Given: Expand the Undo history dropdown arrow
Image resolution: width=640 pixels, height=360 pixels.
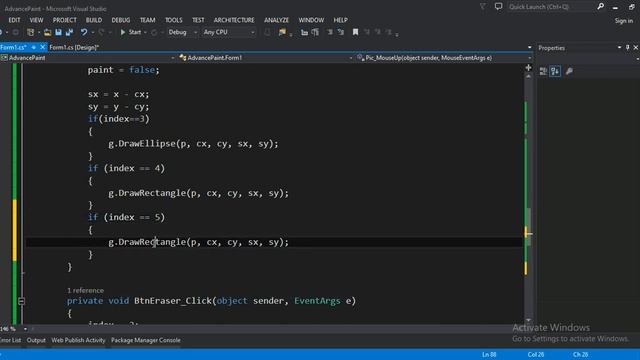Looking at the screenshot, I should [x=93, y=32].
